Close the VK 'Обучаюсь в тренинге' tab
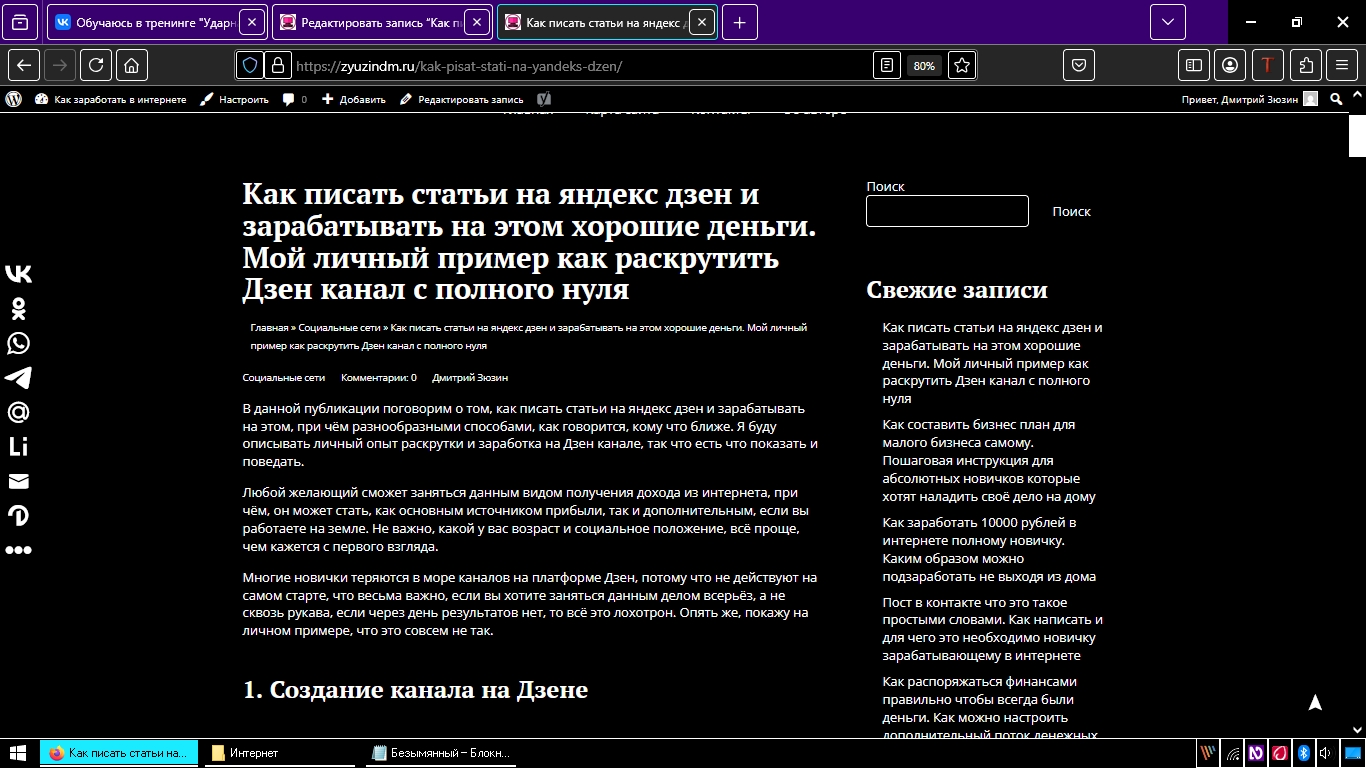Screen dimensions: 1366x768 coord(253,22)
